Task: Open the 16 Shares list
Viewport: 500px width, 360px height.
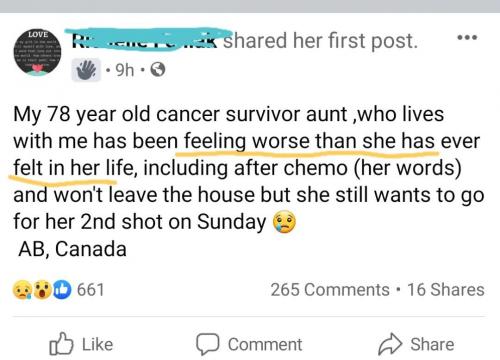Action: [x=446, y=290]
